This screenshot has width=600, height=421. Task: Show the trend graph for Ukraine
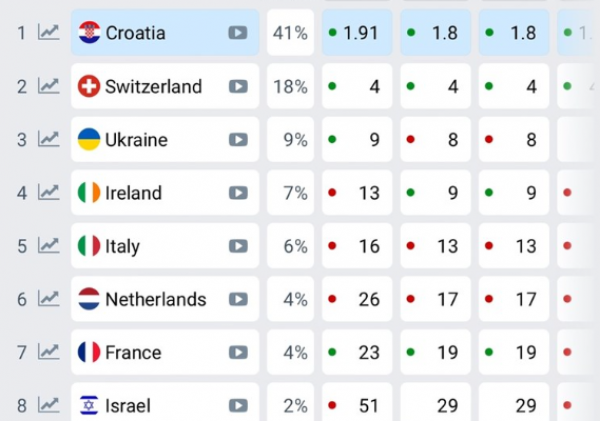click(x=48, y=139)
